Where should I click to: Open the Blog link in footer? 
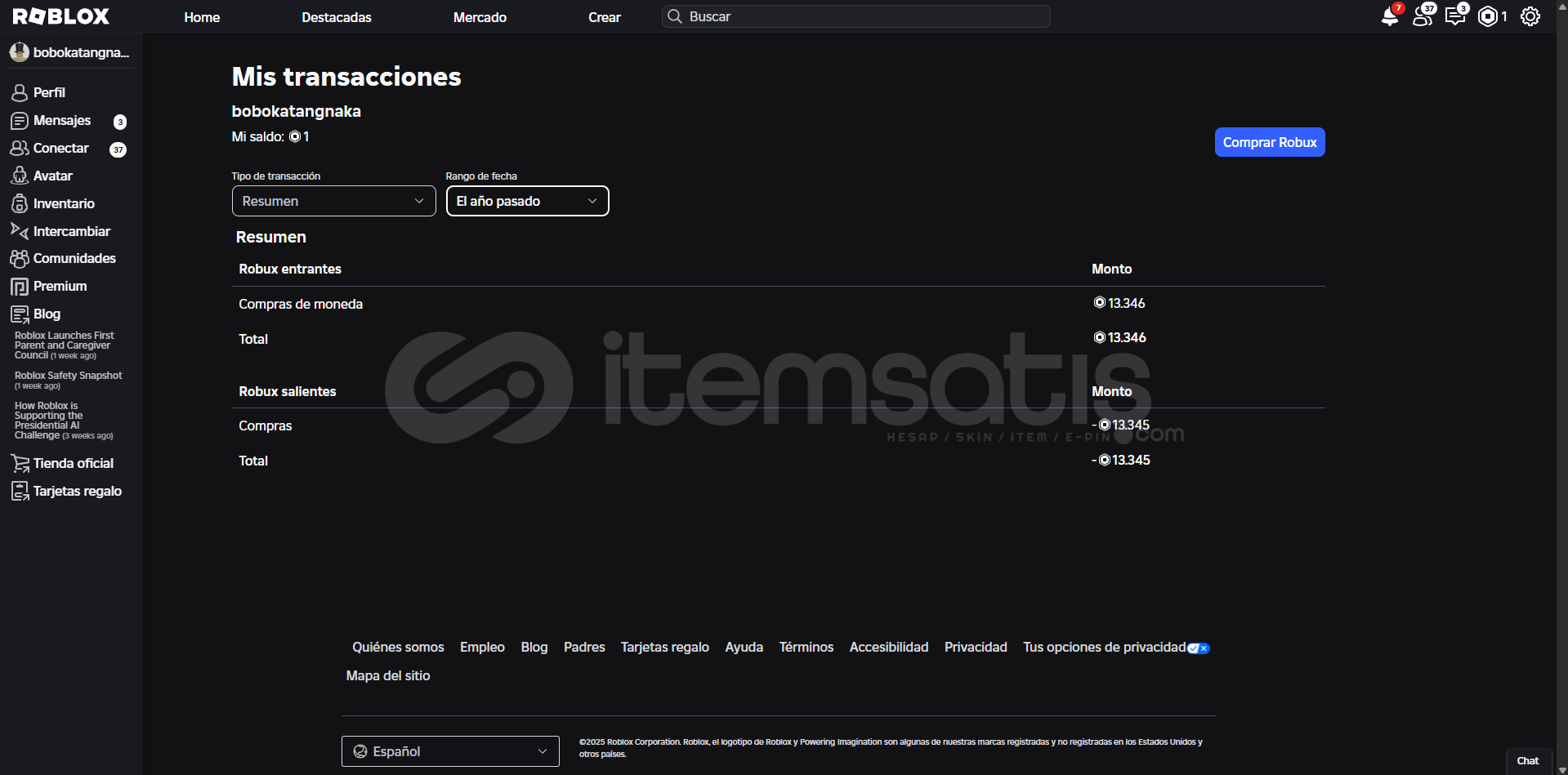[x=534, y=647]
